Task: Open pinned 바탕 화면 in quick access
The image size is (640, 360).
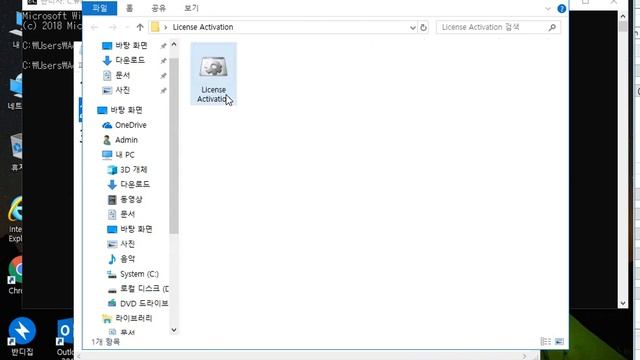Action: [x=131, y=45]
